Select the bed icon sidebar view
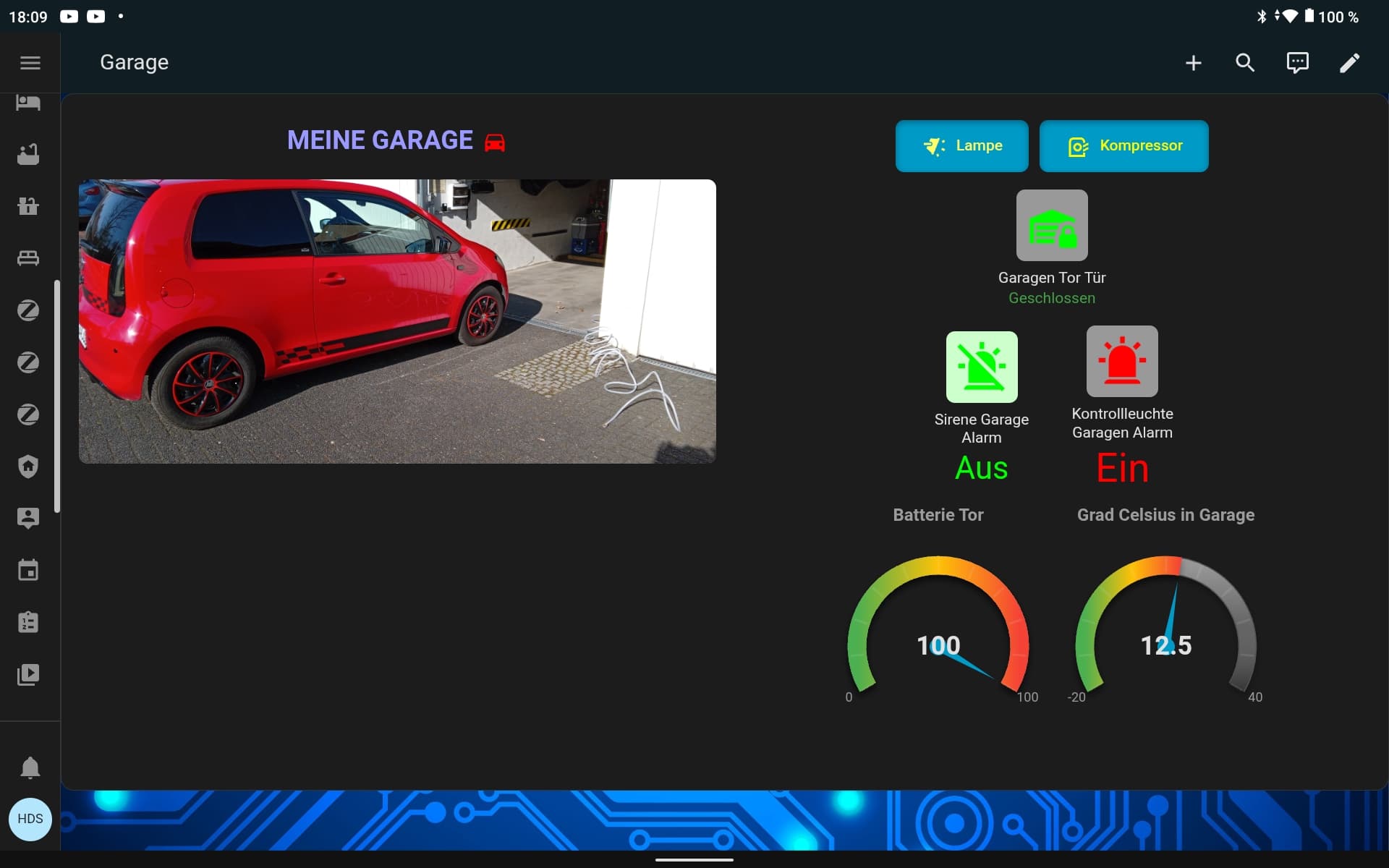This screenshot has width=1389, height=868. click(28, 258)
